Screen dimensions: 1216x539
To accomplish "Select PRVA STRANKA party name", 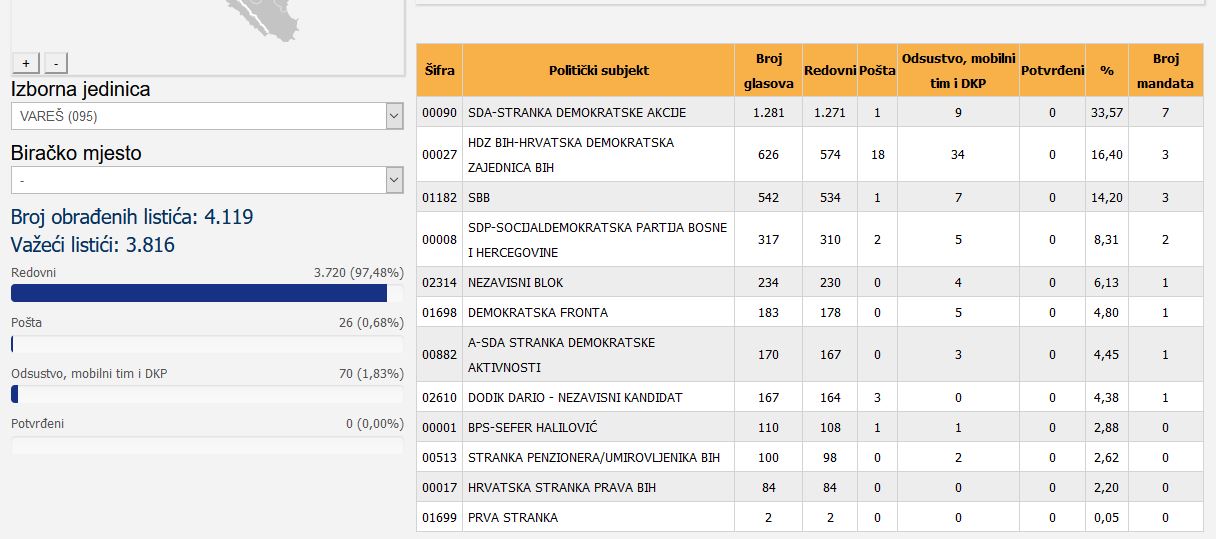I will pyautogui.click(x=513, y=518).
